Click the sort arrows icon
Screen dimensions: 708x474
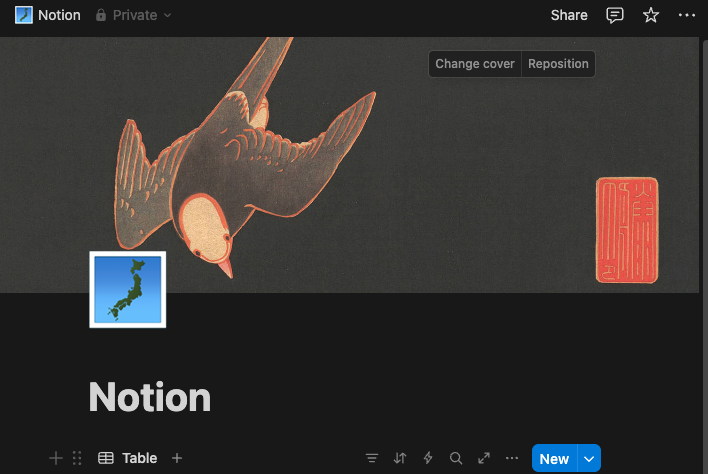(400, 458)
